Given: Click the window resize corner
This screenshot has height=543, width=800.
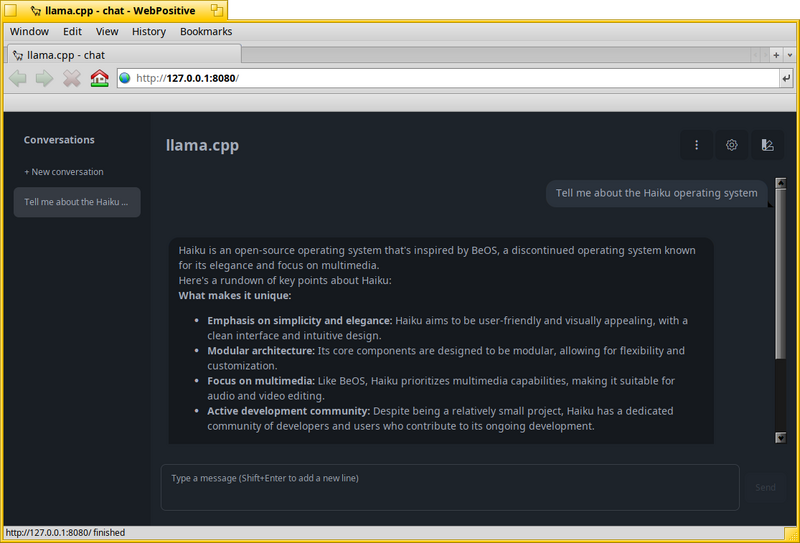Looking at the screenshot, I should (x=790, y=533).
